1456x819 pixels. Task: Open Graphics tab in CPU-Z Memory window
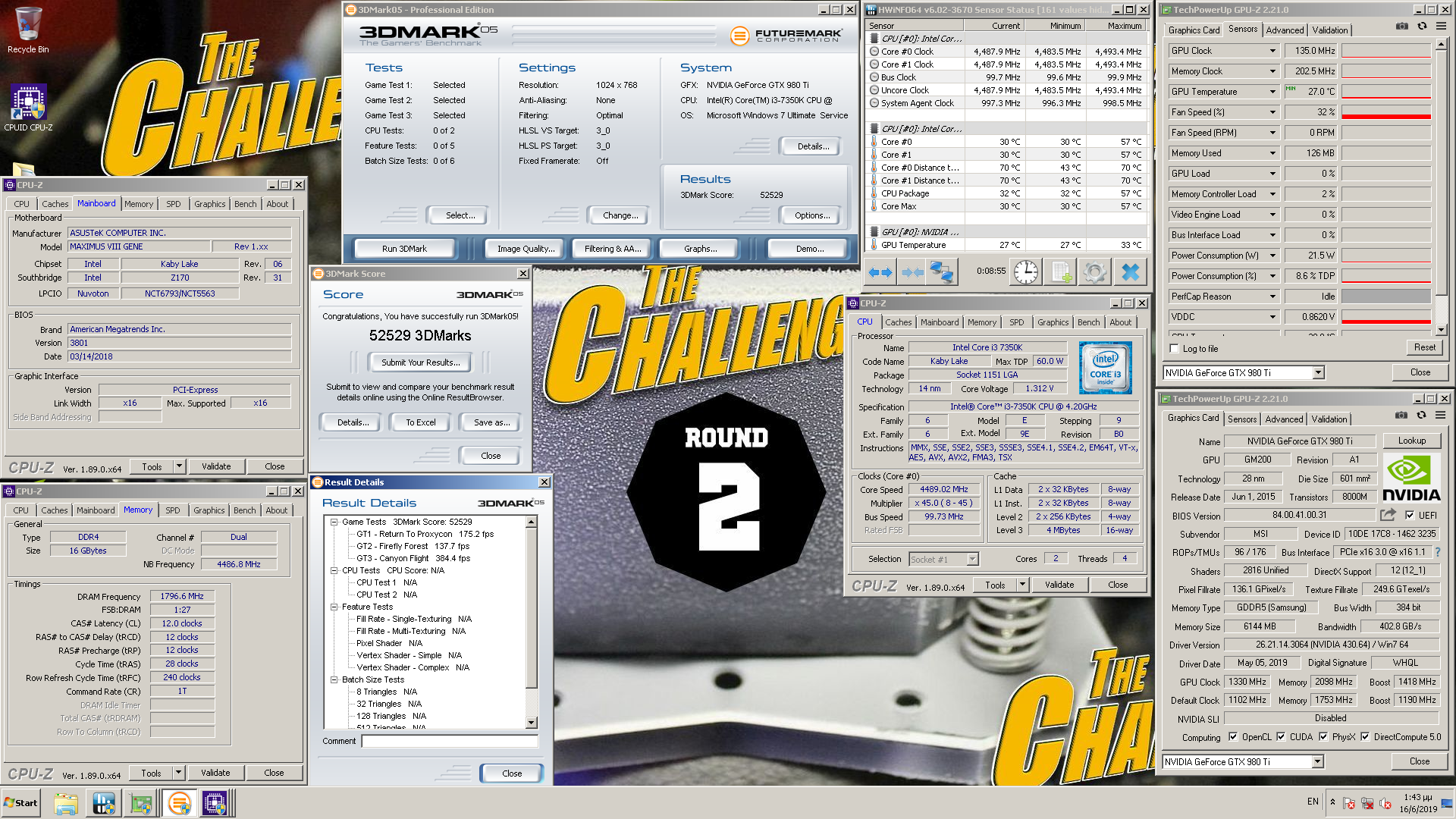coord(209,510)
